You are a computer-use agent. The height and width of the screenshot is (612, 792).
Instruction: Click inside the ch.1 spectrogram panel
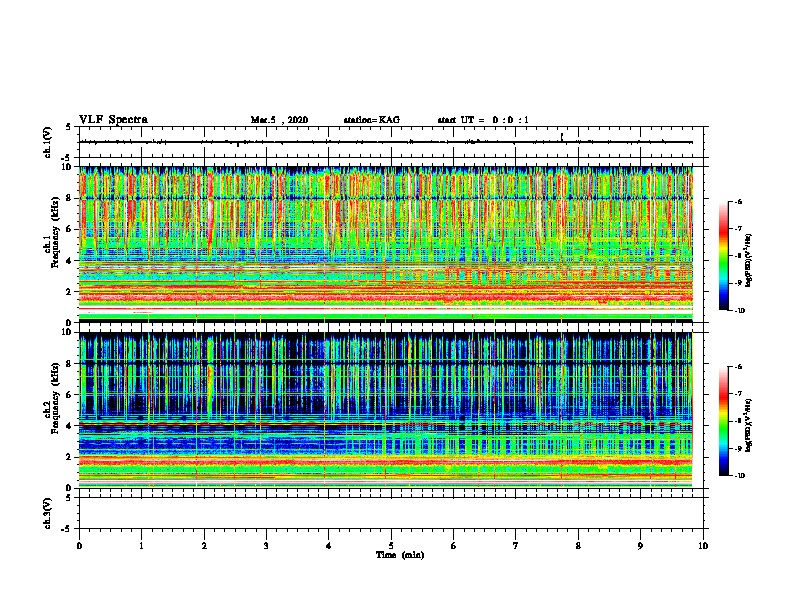point(386,244)
